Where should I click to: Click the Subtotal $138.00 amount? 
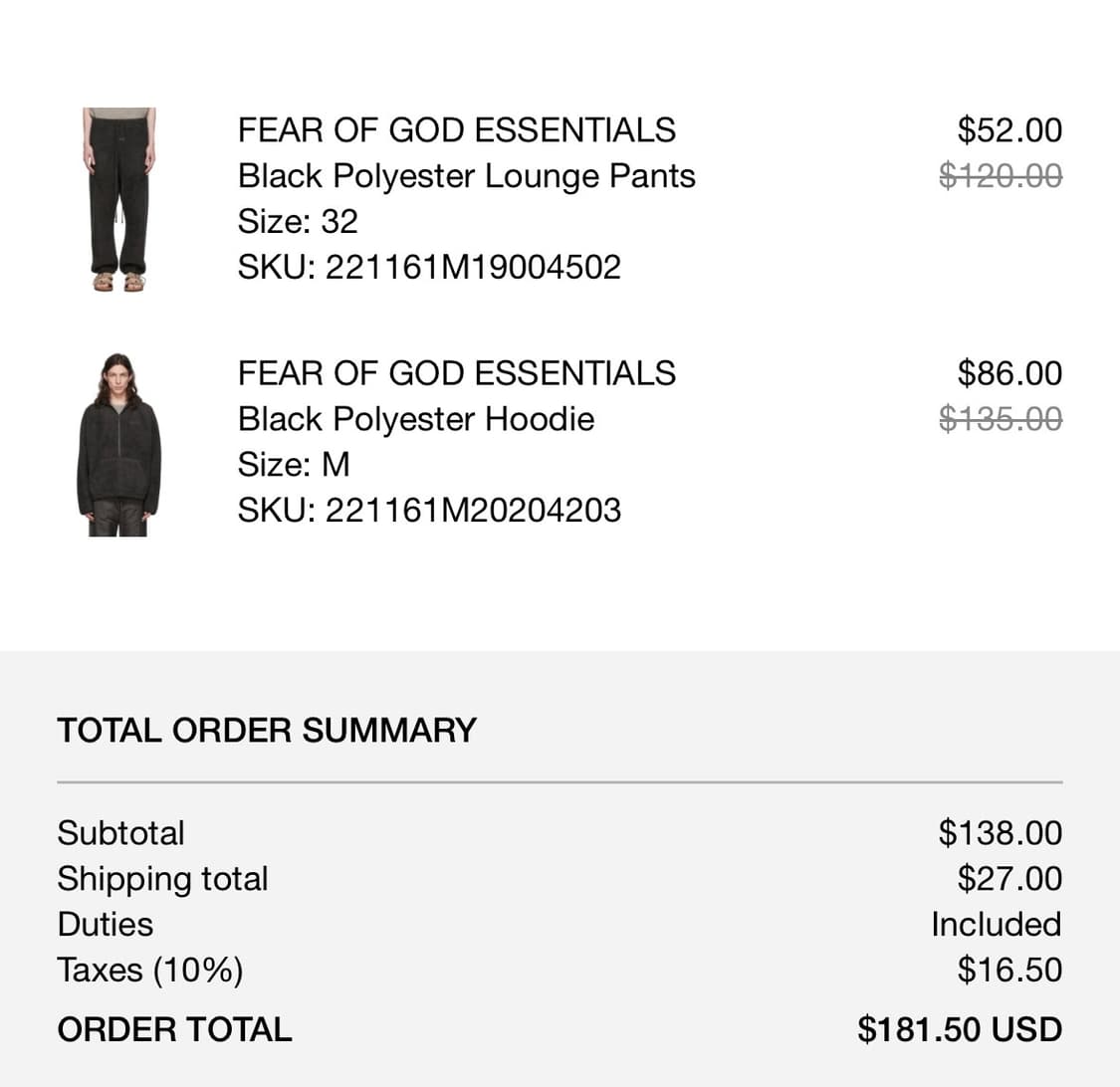click(1000, 833)
